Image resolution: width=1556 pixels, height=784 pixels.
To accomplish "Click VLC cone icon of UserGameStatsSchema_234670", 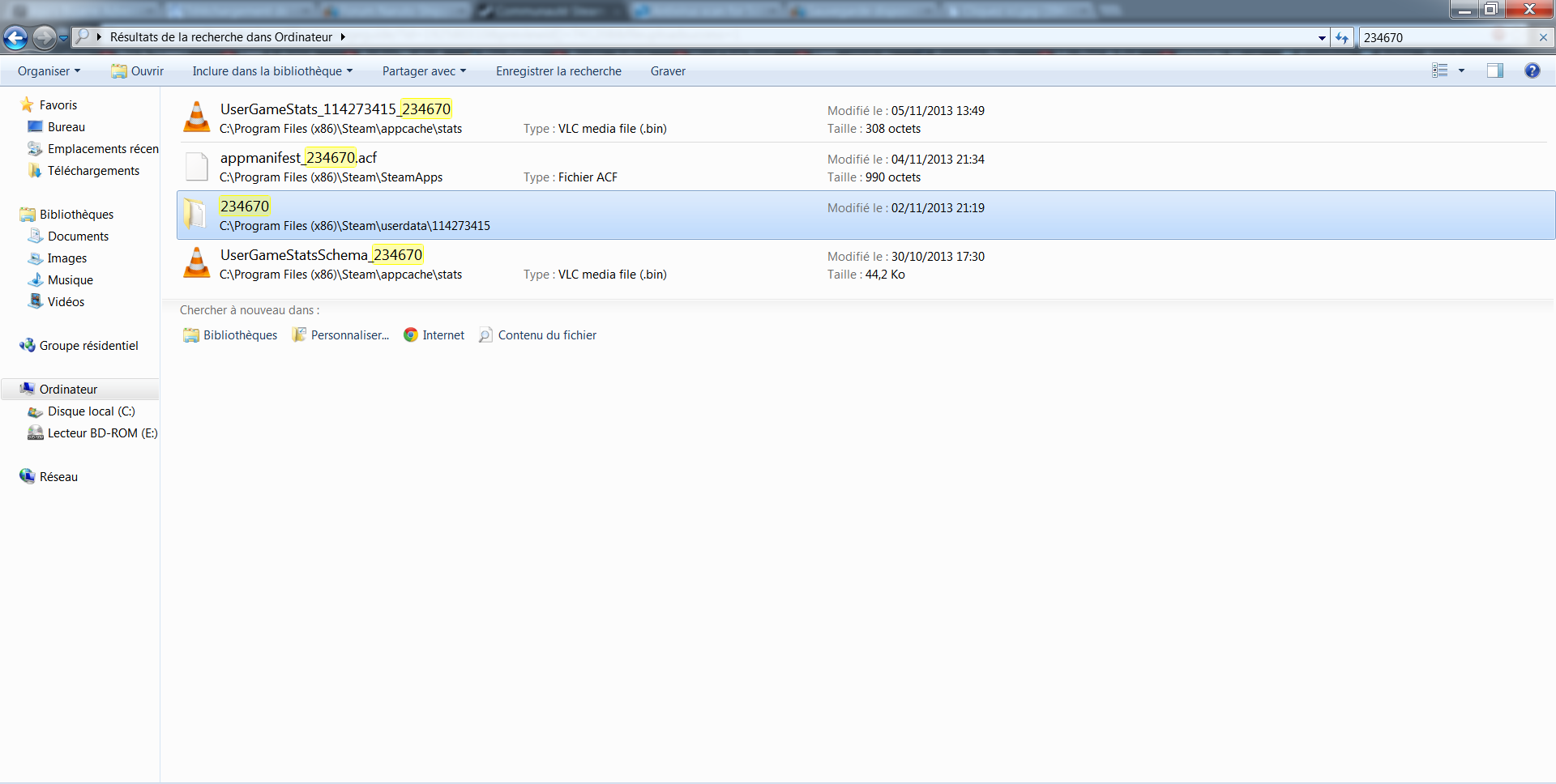I will pyautogui.click(x=196, y=263).
